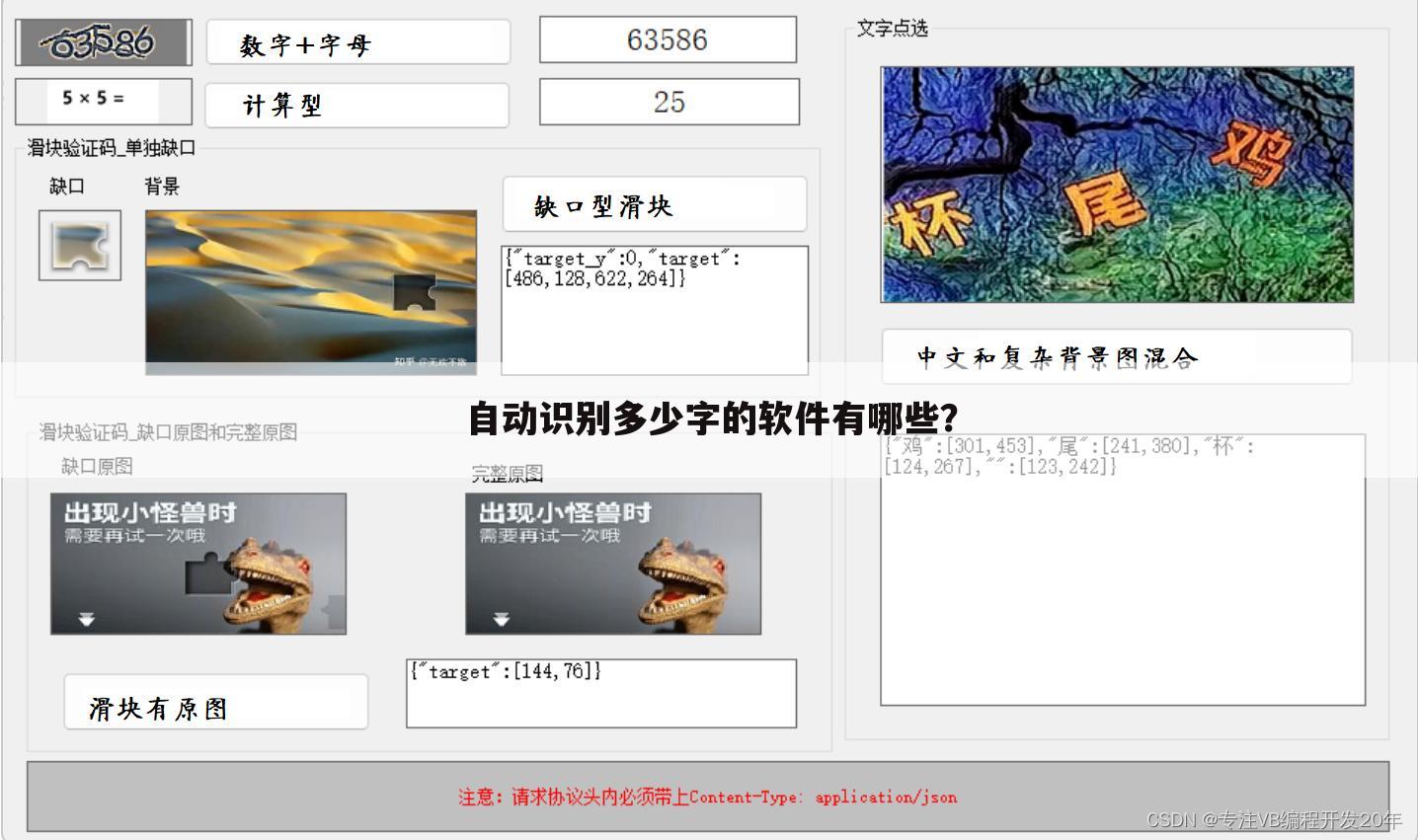Image resolution: width=1418 pixels, height=840 pixels.
Task: Click the 63586 captcha image
Action: pos(103,42)
